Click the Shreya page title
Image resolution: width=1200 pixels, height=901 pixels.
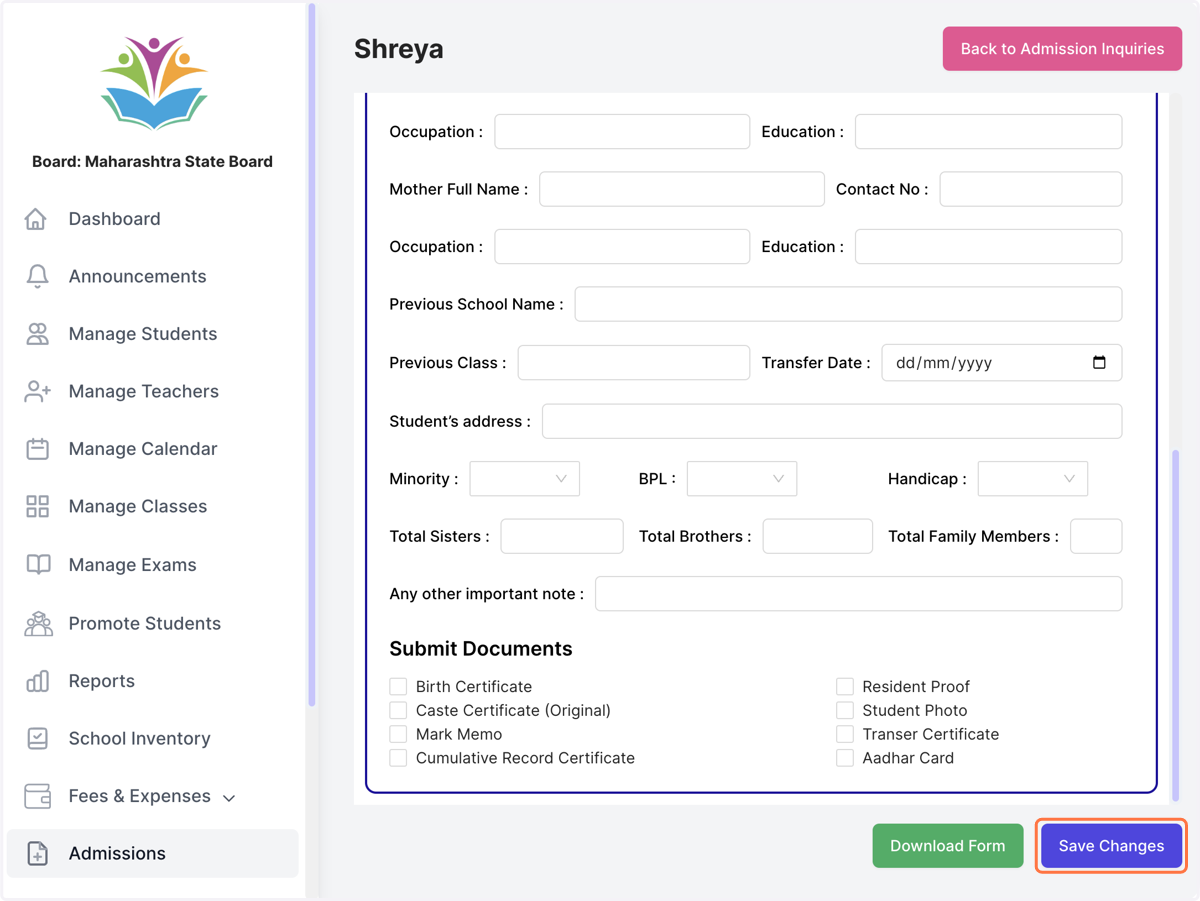(x=399, y=49)
